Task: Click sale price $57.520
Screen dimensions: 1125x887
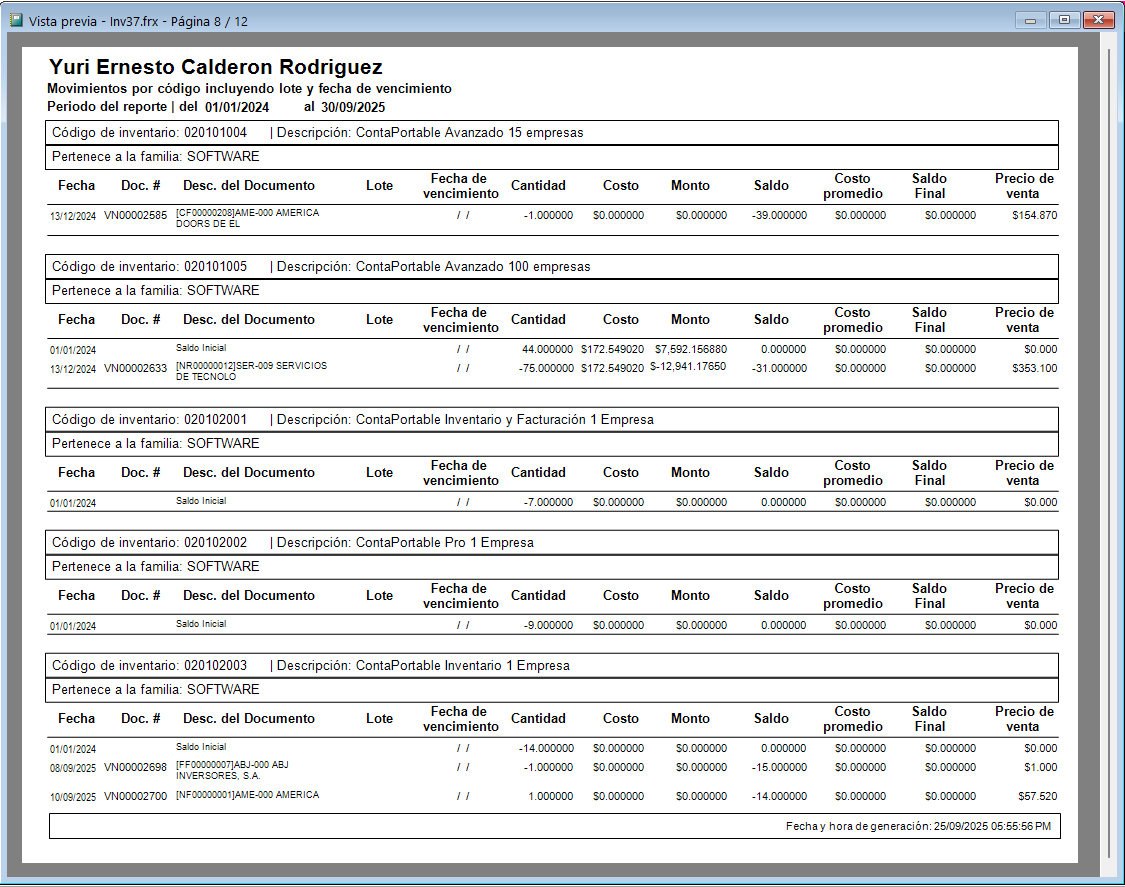Action: tap(1037, 796)
